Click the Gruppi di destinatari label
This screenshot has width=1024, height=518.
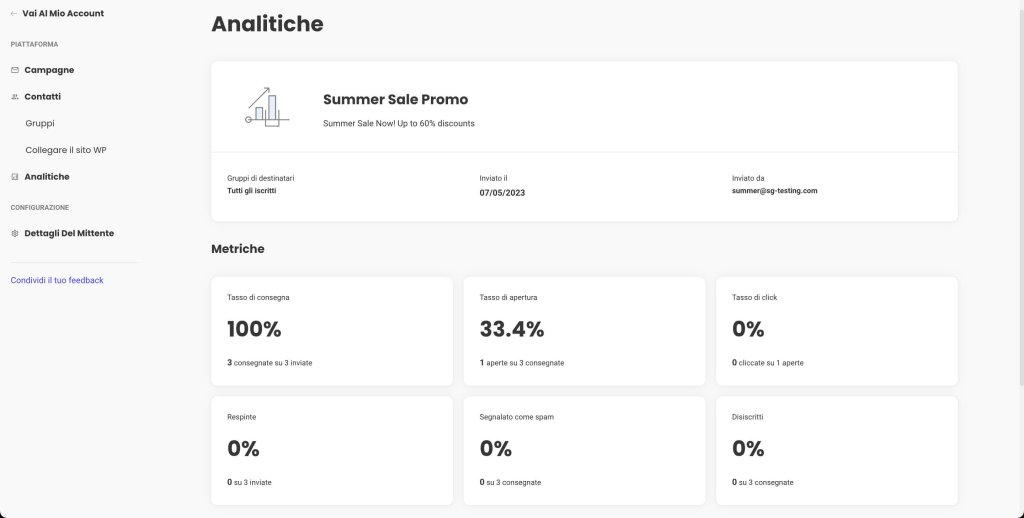pos(261,178)
